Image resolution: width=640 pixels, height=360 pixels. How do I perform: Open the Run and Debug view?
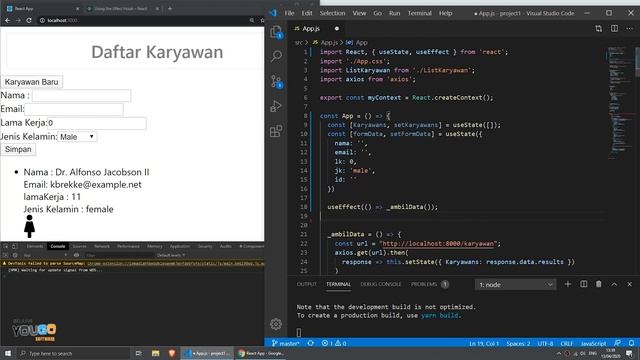(x=276, y=106)
